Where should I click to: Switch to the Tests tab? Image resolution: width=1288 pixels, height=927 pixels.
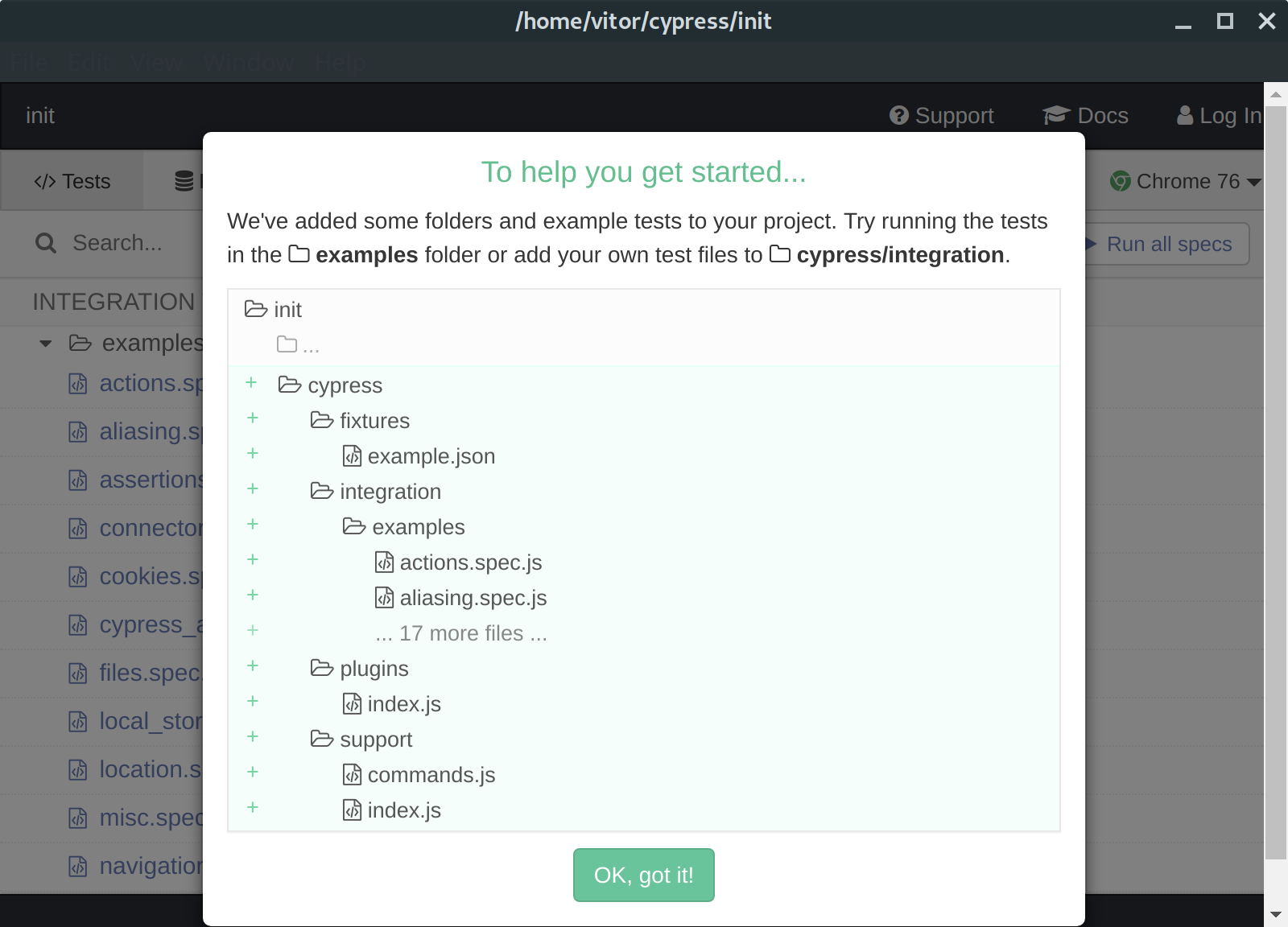pos(72,182)
